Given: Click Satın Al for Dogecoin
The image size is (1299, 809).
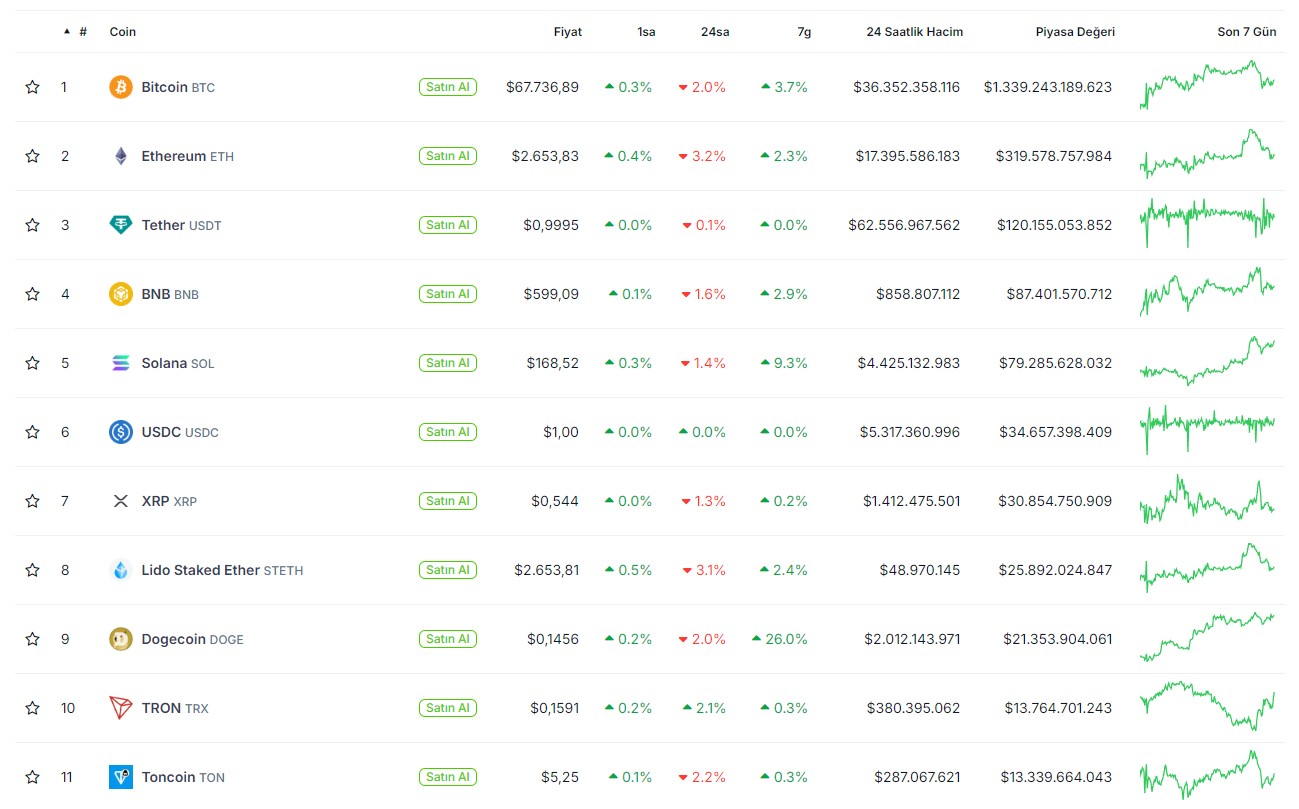Looking at the screenshot, I should [x=448, y=639].
